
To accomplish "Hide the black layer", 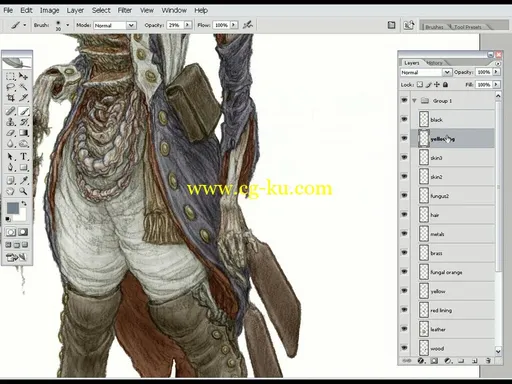I will click(404, 119).
